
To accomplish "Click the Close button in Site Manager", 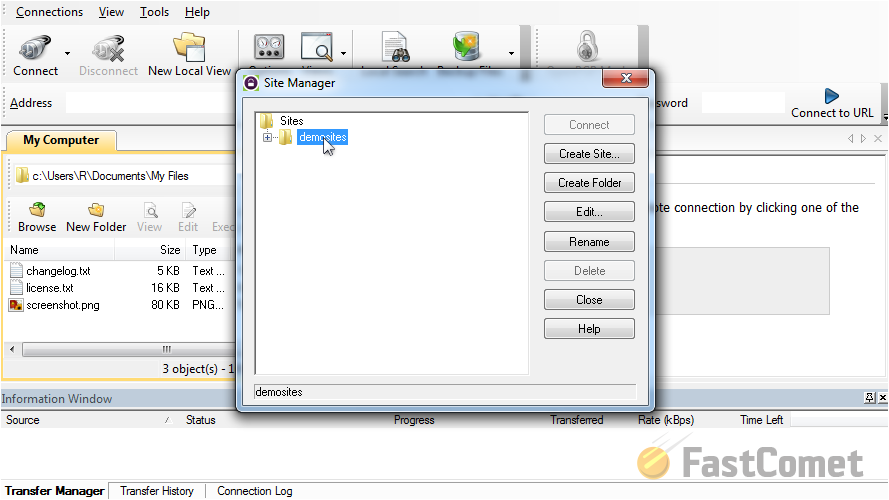I will coord(589,300).
